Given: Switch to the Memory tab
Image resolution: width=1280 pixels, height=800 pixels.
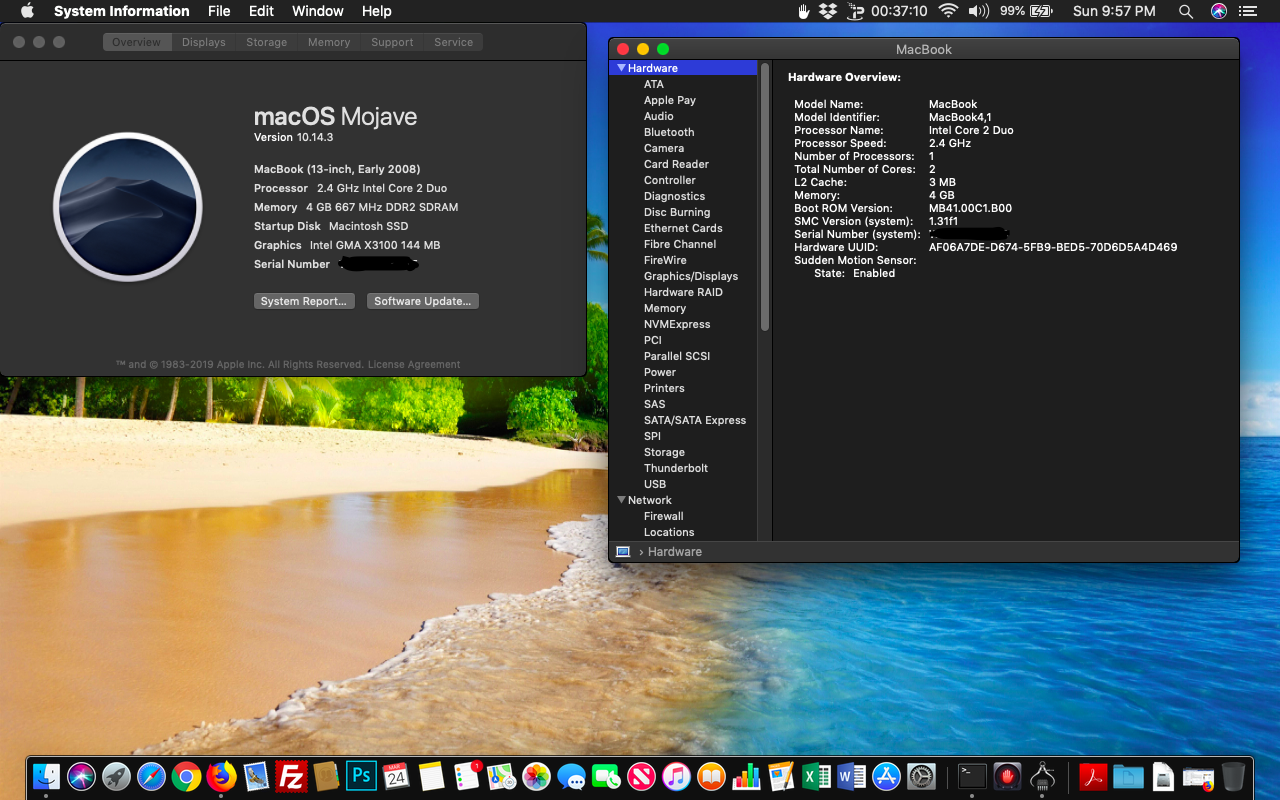Looking at the screenshot, I should tap(329, 42).
